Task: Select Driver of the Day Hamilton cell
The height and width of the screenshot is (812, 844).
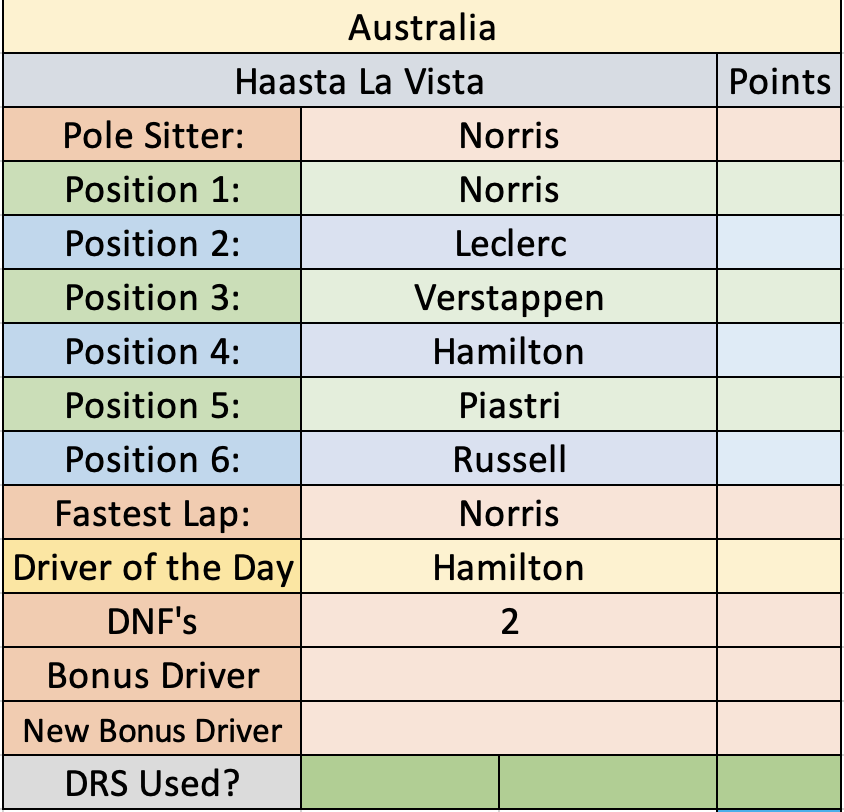Action: tap(509, 567)
